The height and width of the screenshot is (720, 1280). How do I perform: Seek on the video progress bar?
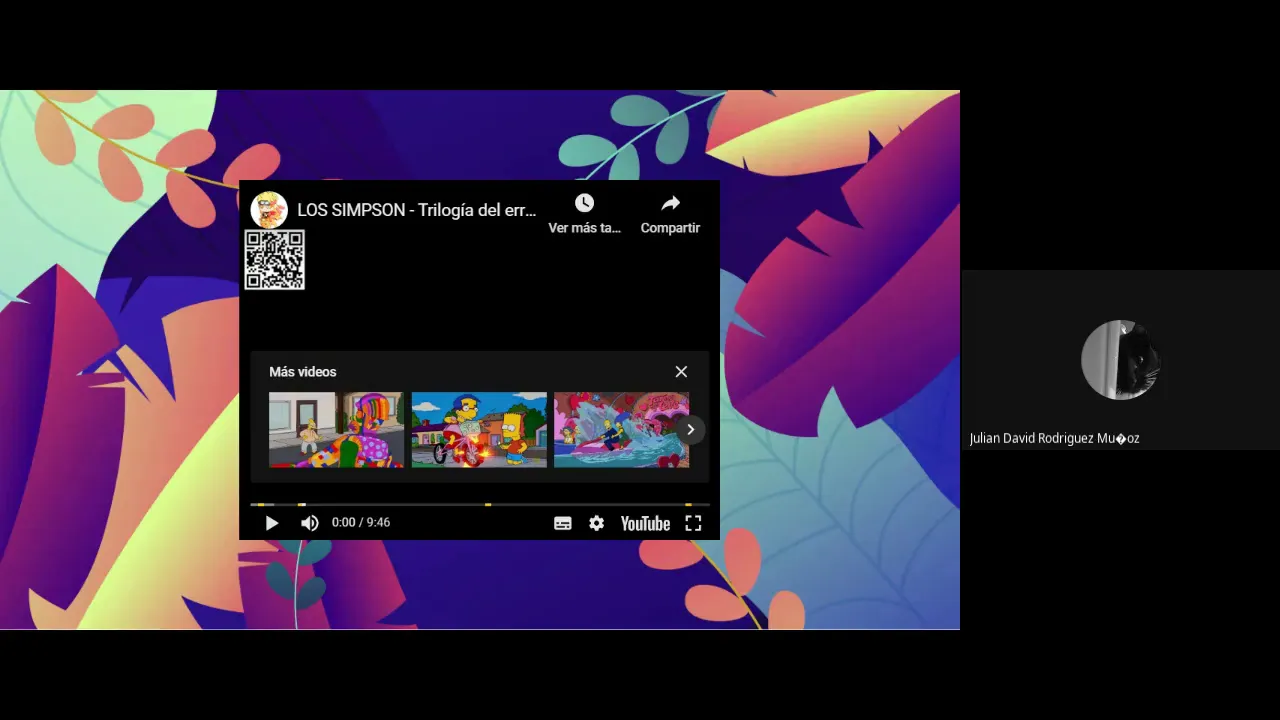[479, 505]
